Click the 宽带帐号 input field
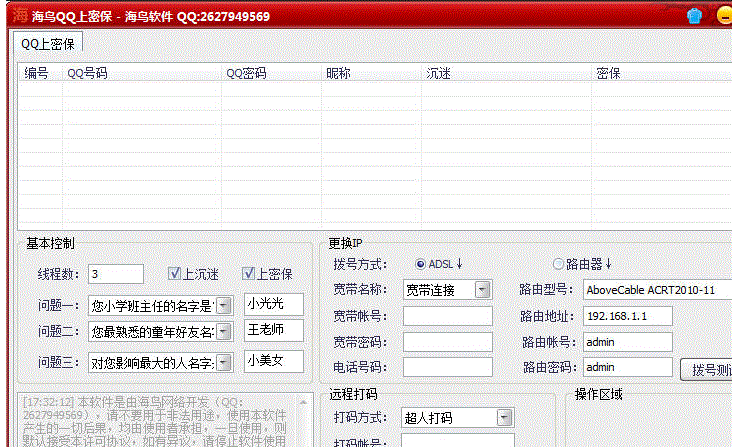The height and width of the screenshot is (447, 732). (447, 316)
